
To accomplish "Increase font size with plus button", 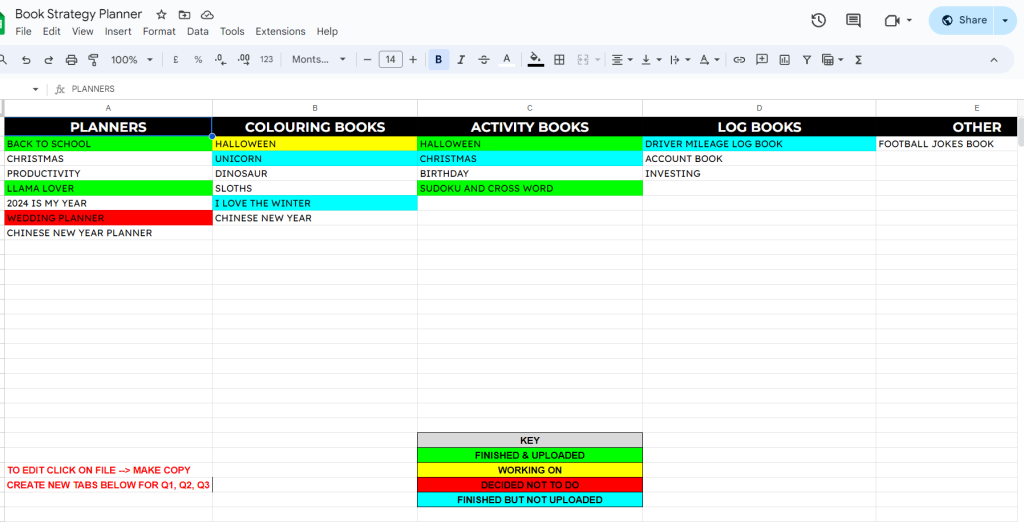I will point(413,59).
